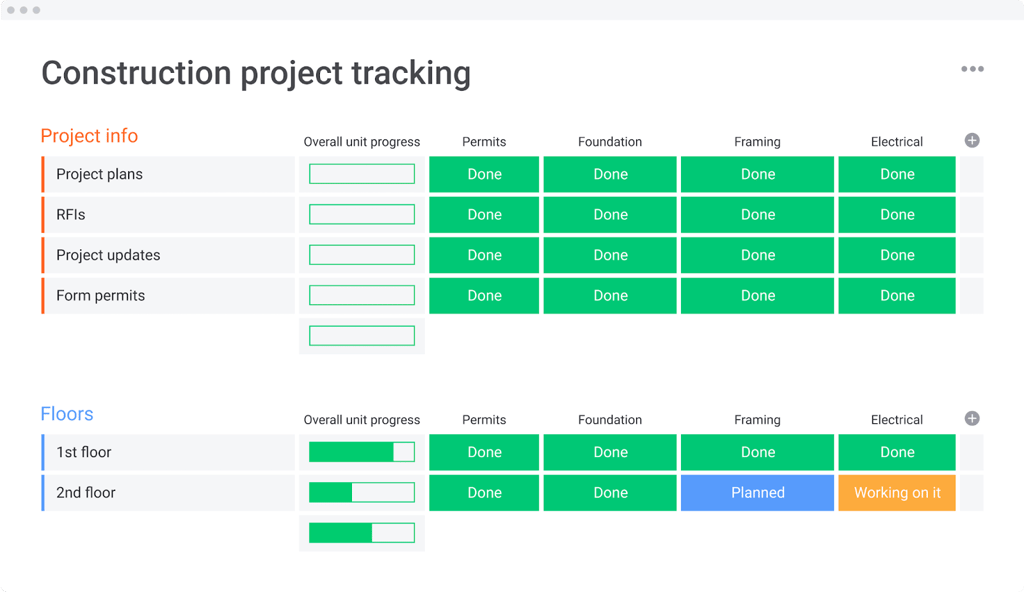Collapse the Project info group
Viewport: 1024px width, 592px height.
point(89,136)
